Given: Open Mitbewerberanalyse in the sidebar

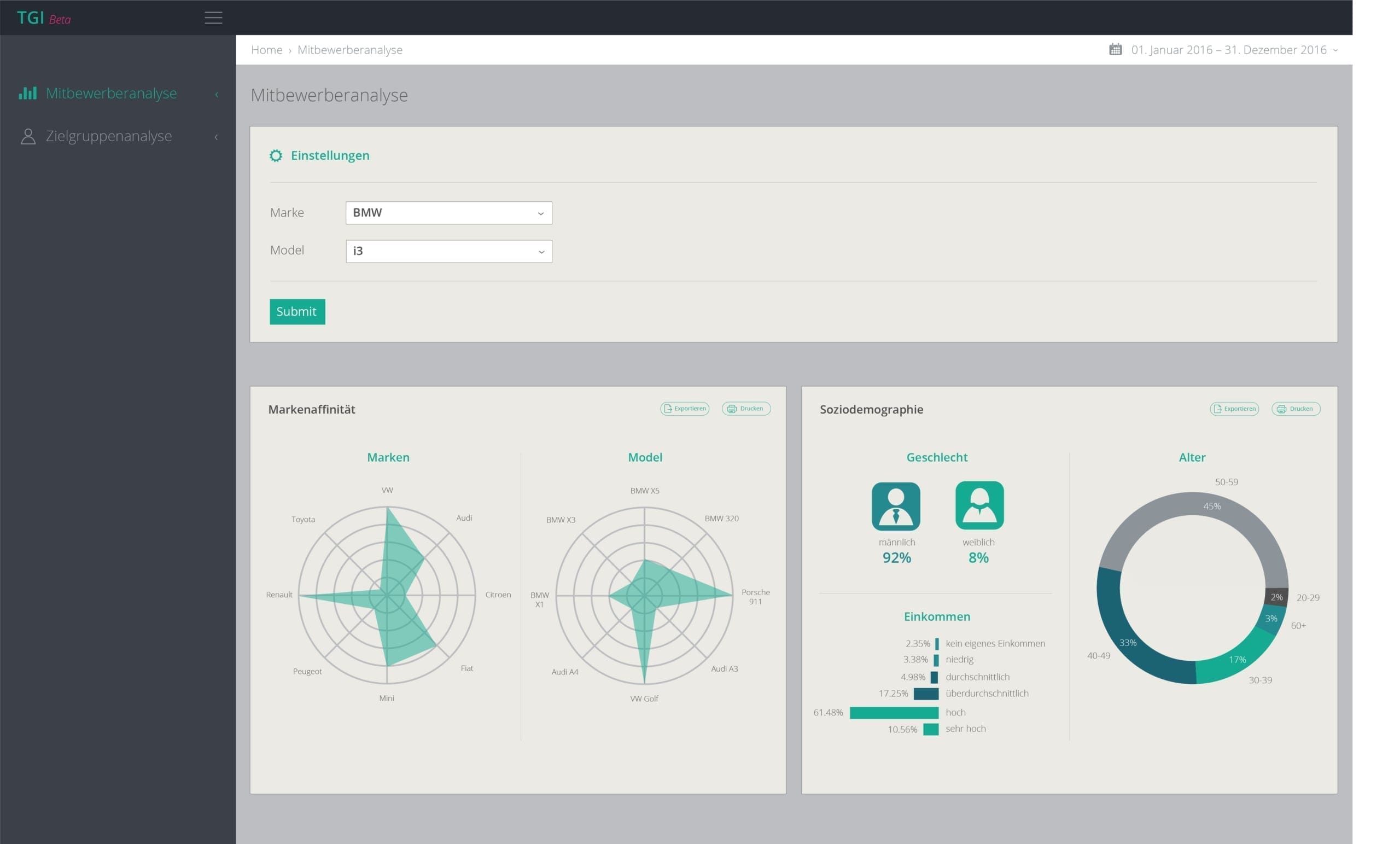Looking at the screenshot, I should (112, 92).
